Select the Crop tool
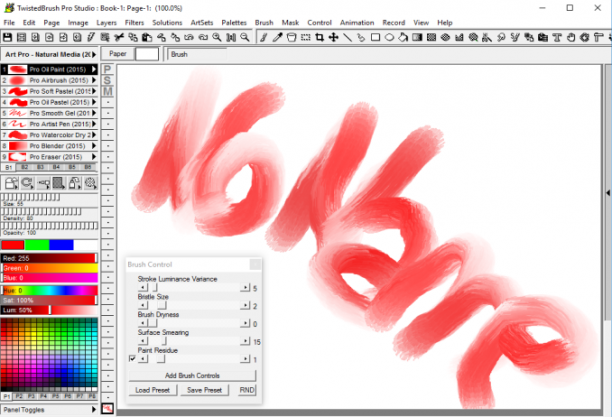The image size is (612, 417). coord(320,37)
